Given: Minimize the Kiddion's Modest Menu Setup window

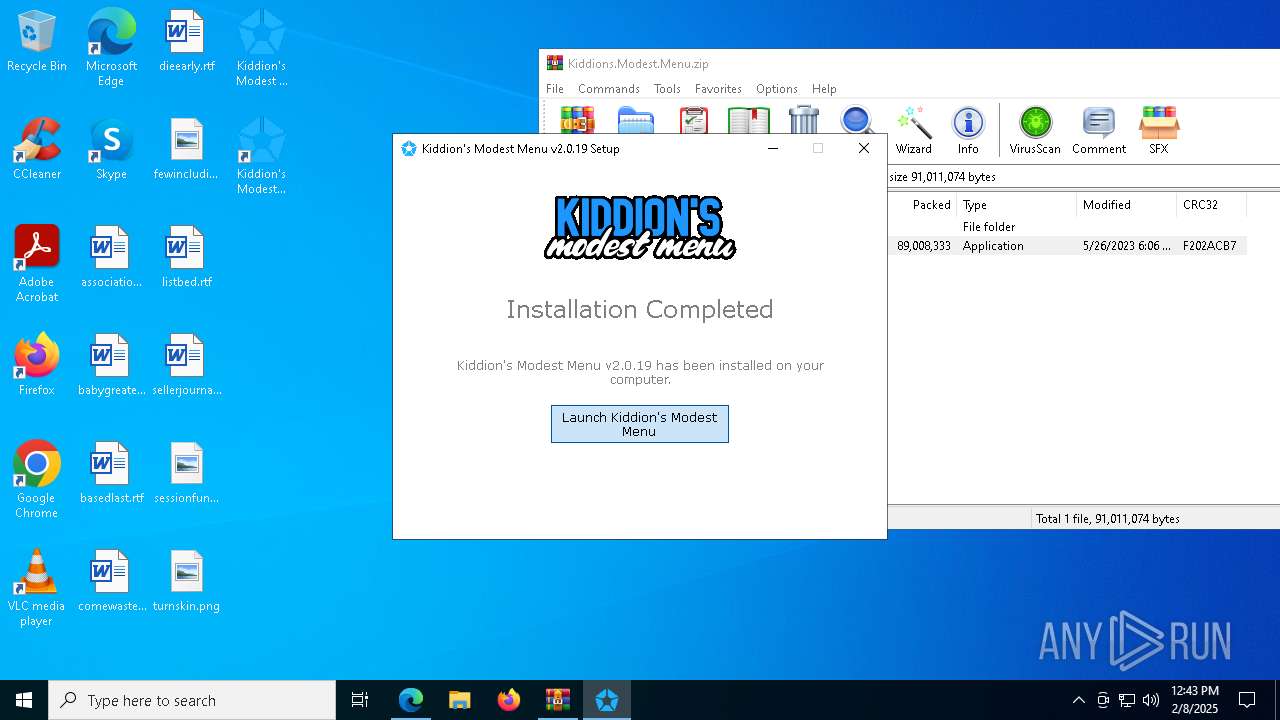Looking at the screenshot, I should (x=772, y=148).
